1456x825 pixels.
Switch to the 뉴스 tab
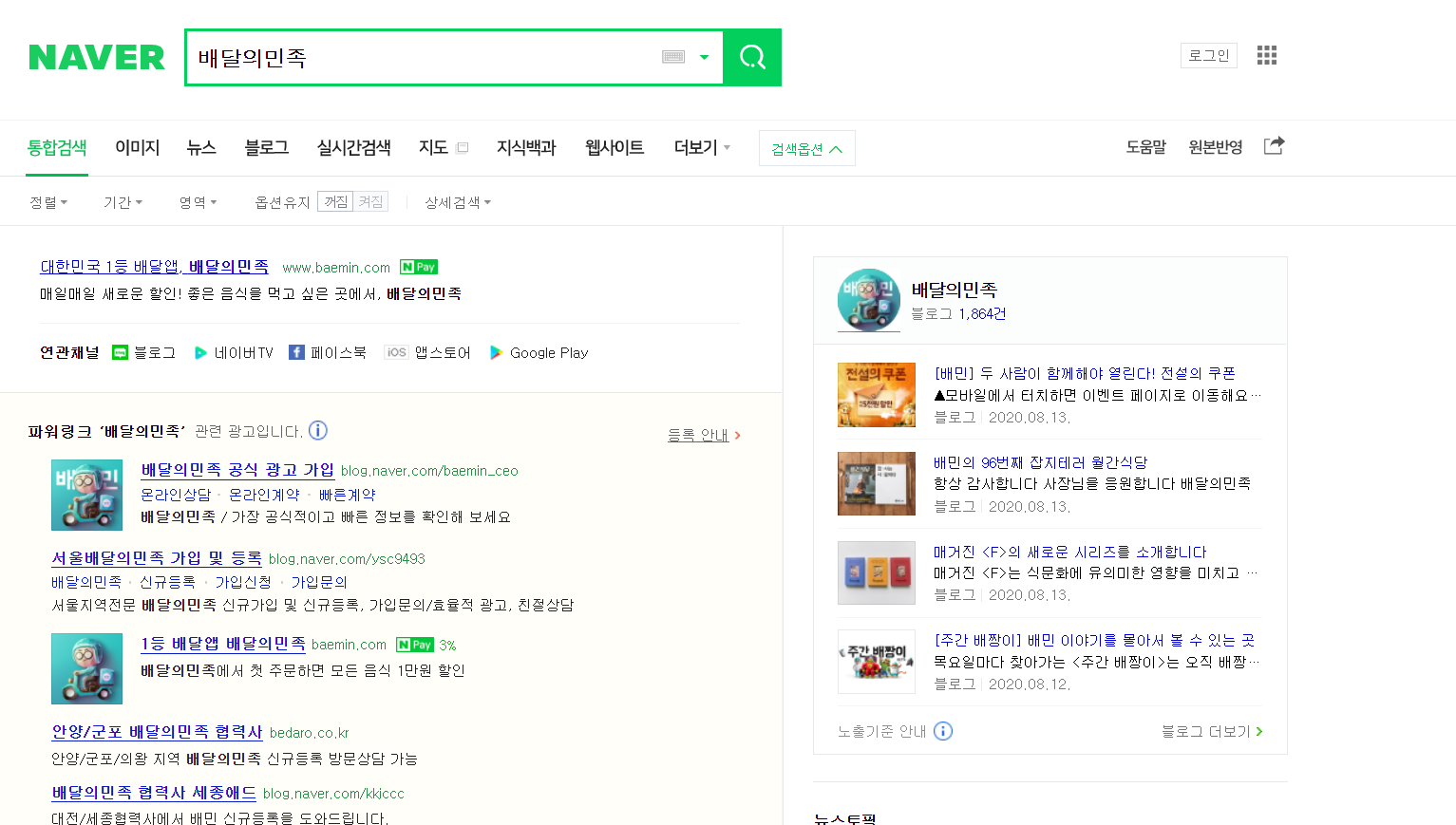pyautogui.click(x=201, y=147)
